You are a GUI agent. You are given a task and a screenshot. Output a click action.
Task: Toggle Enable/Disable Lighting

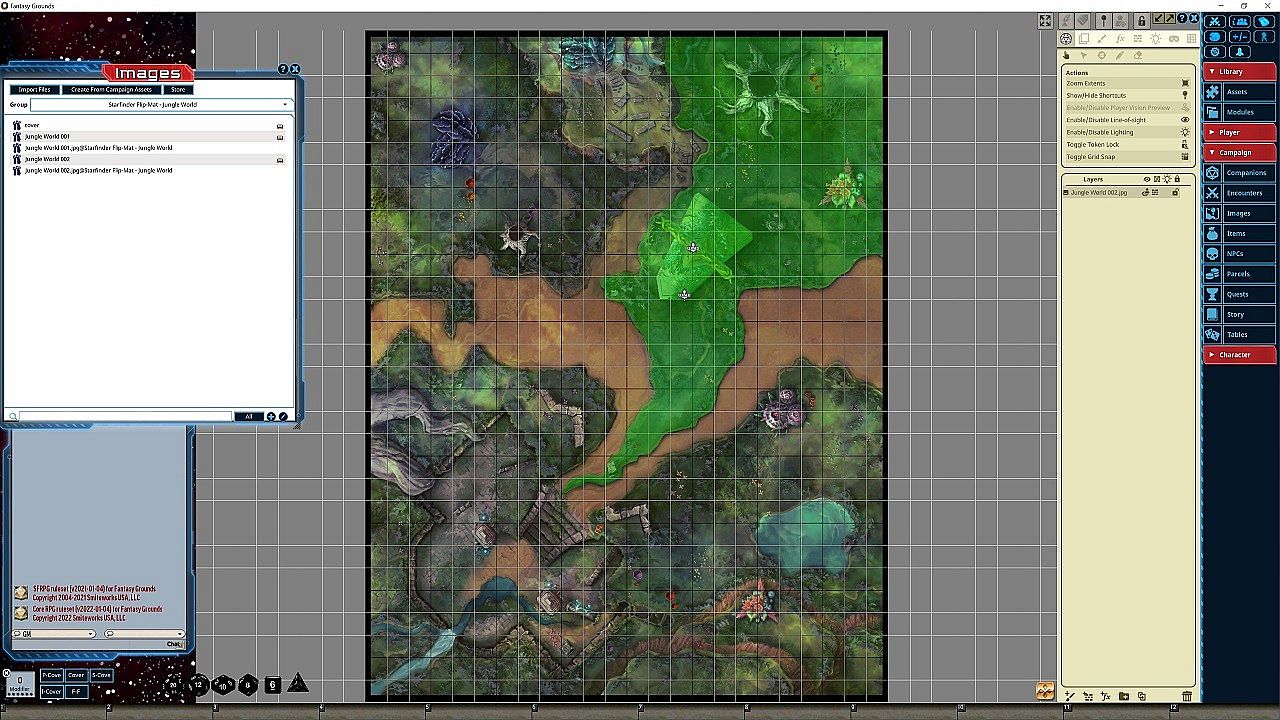[x=1128, y=132]
